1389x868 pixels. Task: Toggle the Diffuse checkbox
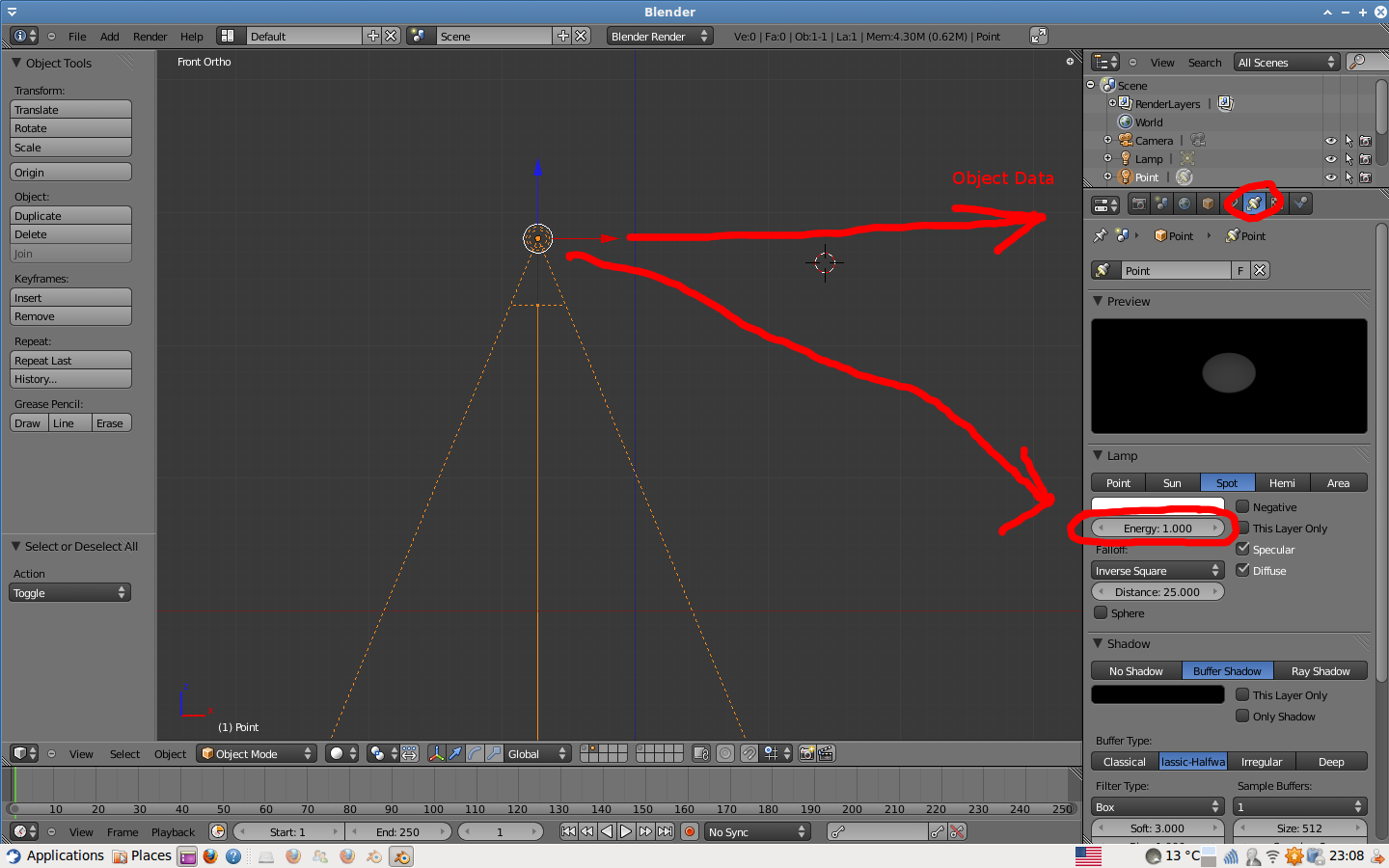[1242, 570]
